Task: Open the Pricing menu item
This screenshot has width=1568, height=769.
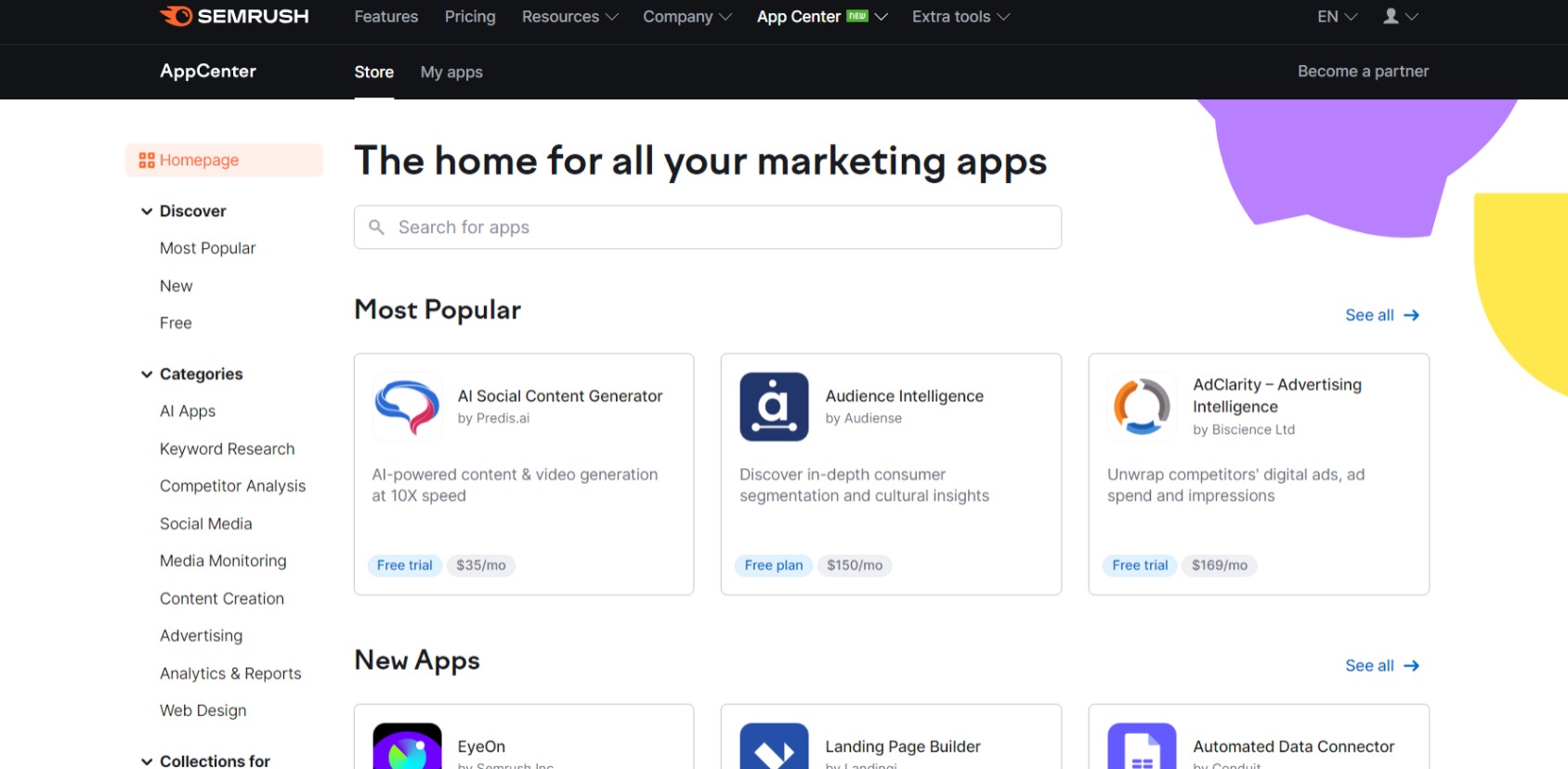Action: 470,17
